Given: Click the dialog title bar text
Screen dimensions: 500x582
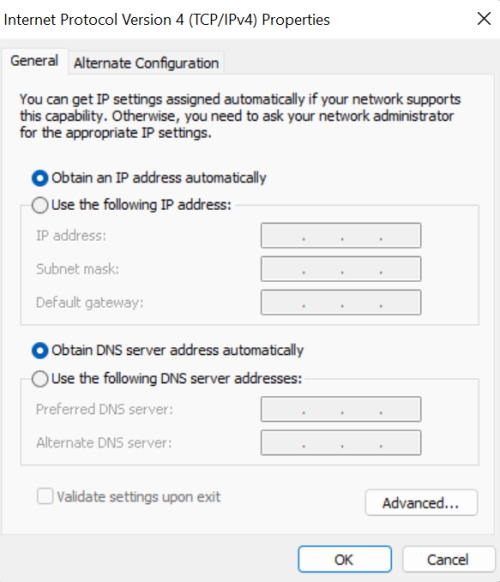Looking at the screenshot, I should pos(167,20).
